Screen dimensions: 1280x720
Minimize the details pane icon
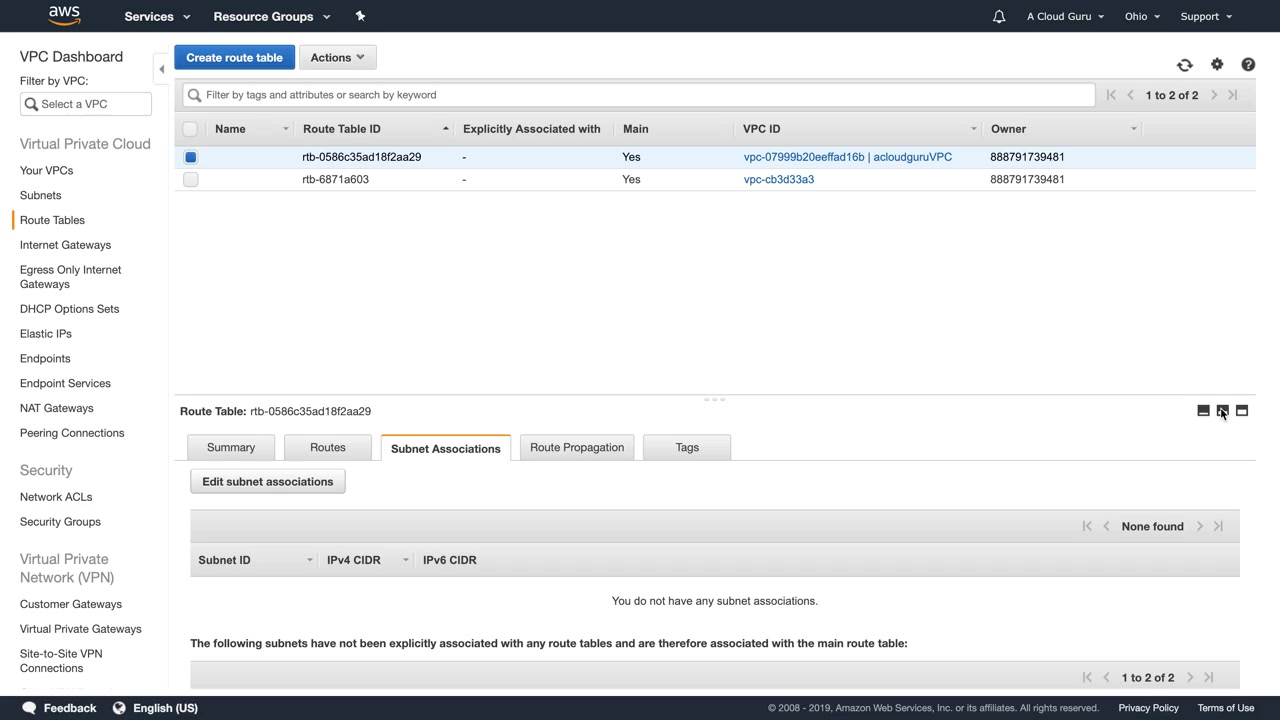1203,411
